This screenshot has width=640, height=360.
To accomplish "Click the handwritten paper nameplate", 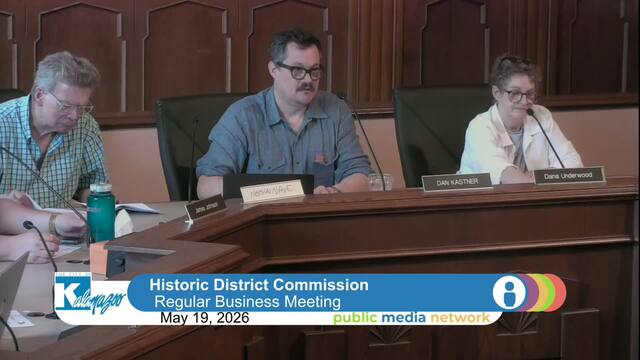I will point(272,191).
